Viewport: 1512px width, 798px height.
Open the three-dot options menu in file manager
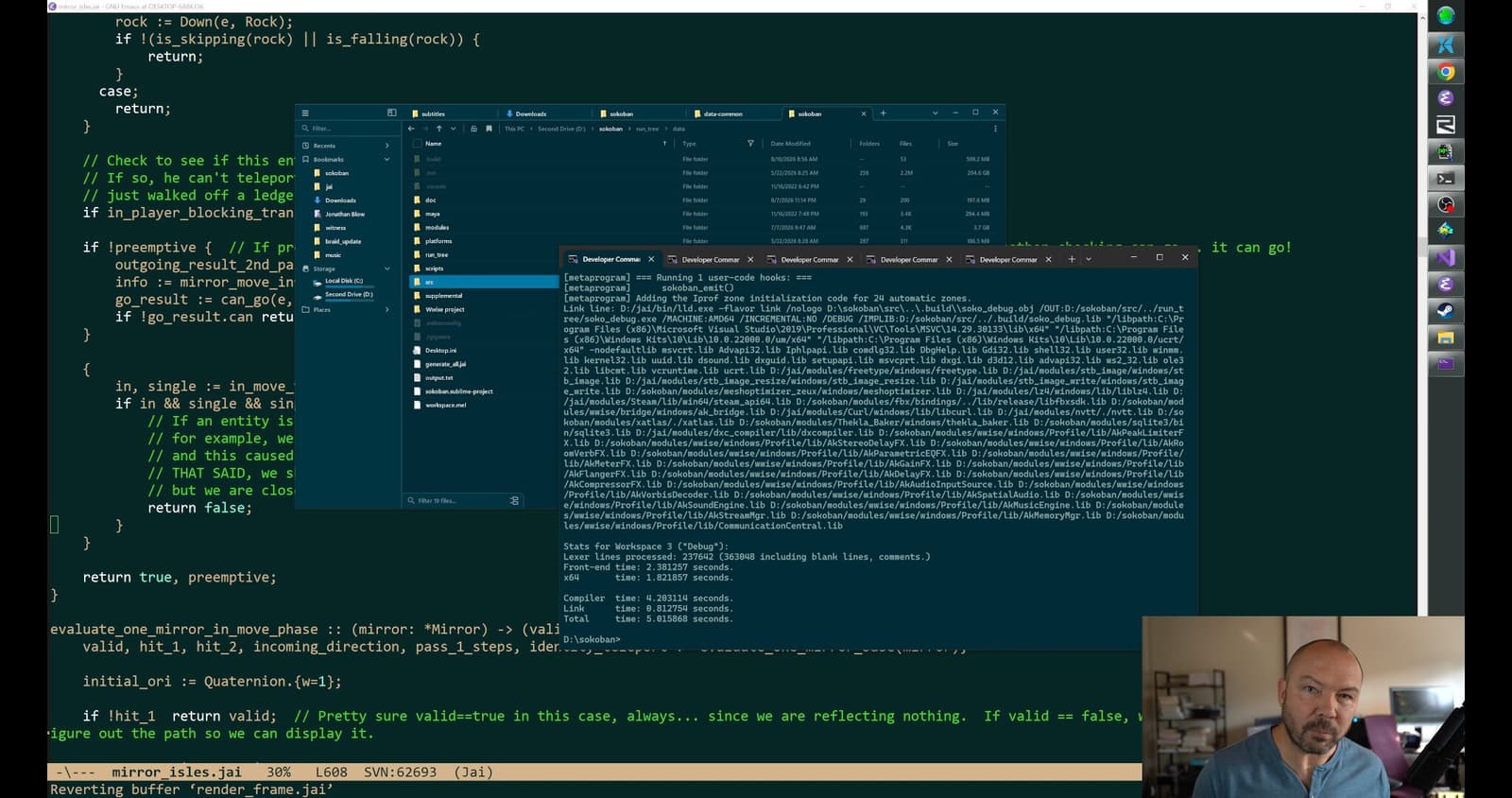coord(995,129)
